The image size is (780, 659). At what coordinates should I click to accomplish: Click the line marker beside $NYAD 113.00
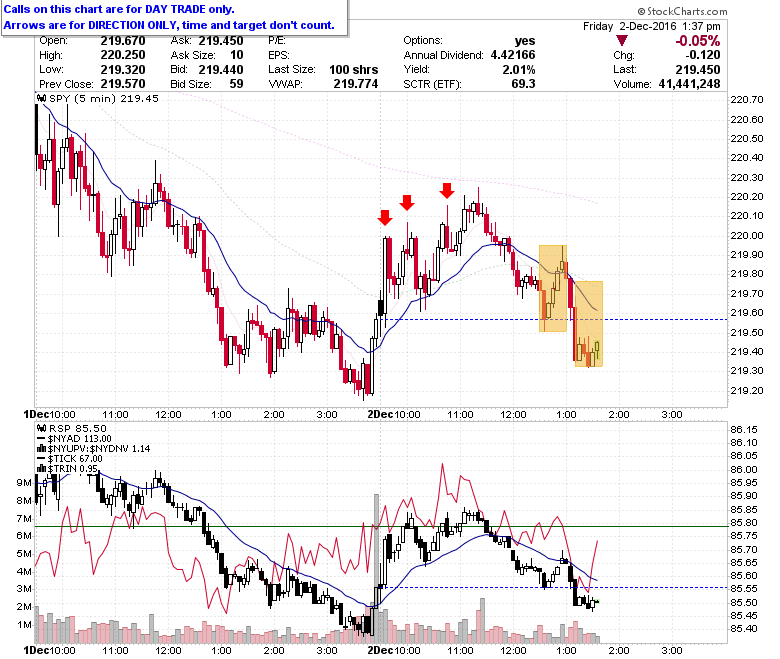click(42, 439)
